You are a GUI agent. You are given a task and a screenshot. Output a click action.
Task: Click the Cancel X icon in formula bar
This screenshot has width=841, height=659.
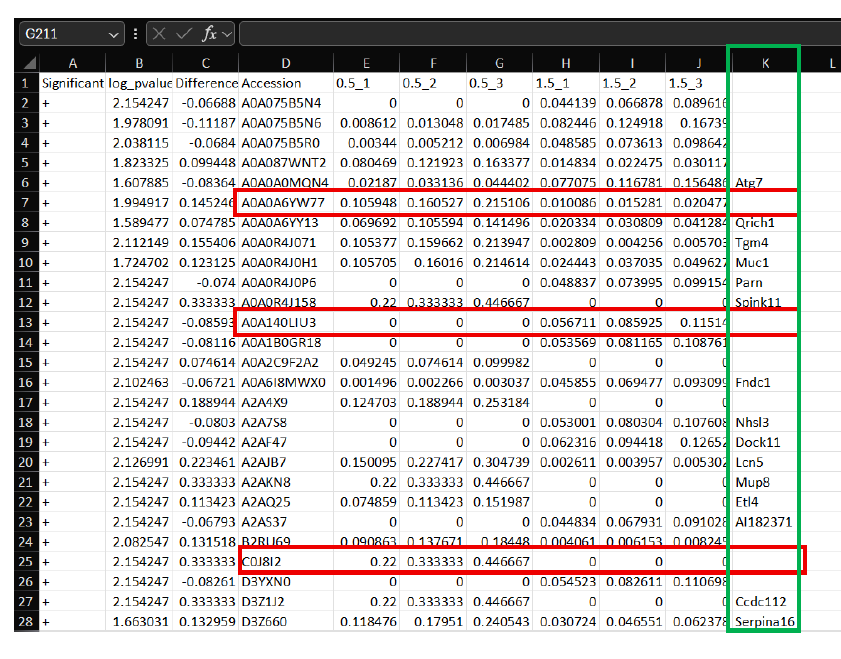click(162, 34)
